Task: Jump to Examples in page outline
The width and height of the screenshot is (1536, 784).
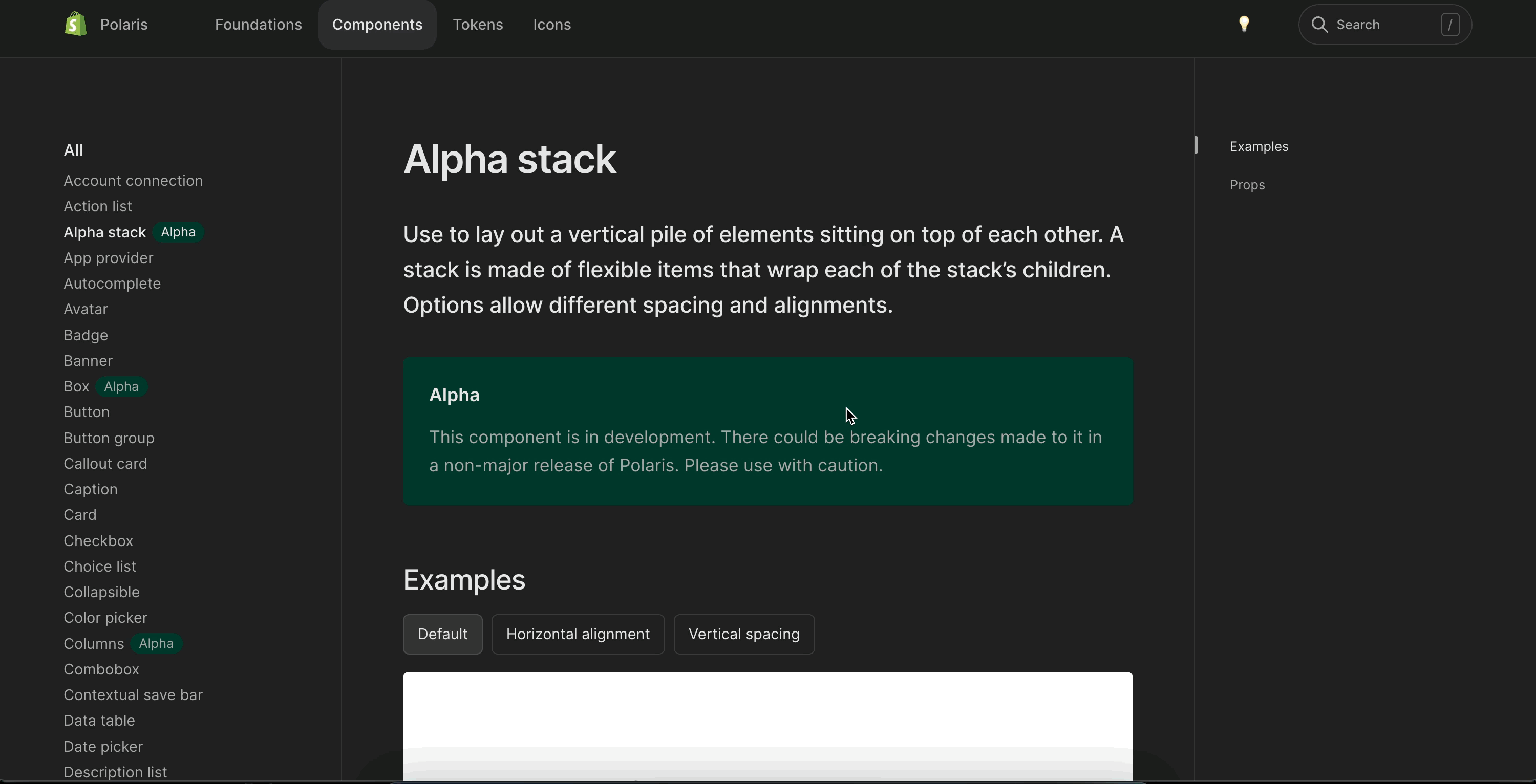Action: [x=1258, y=147]
